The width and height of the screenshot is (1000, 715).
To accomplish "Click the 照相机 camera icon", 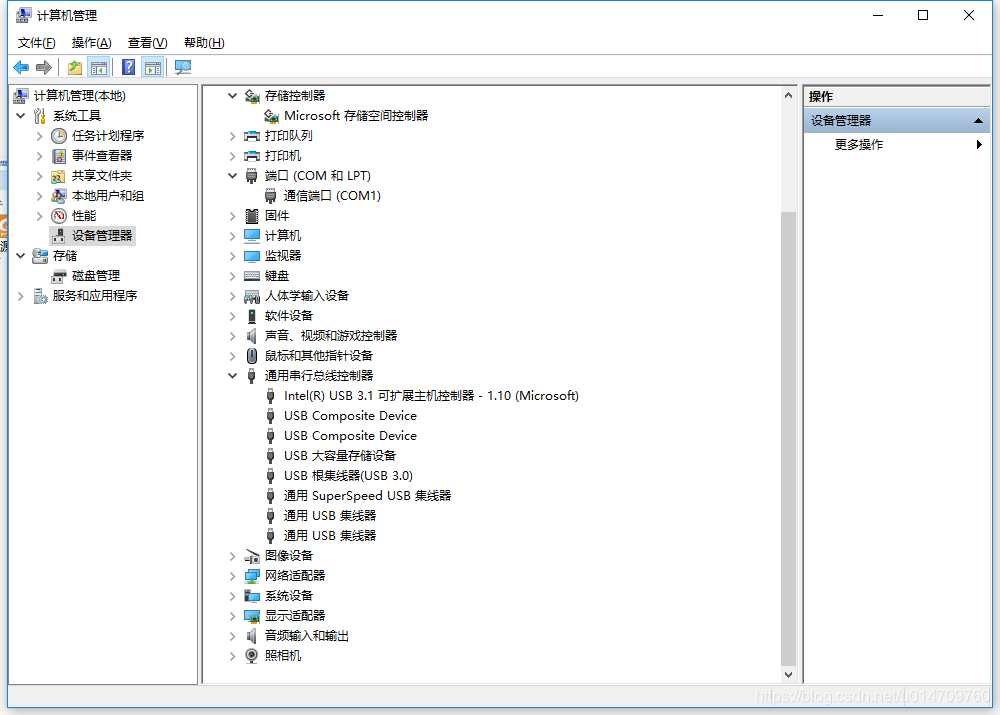I will pos(252,656).
